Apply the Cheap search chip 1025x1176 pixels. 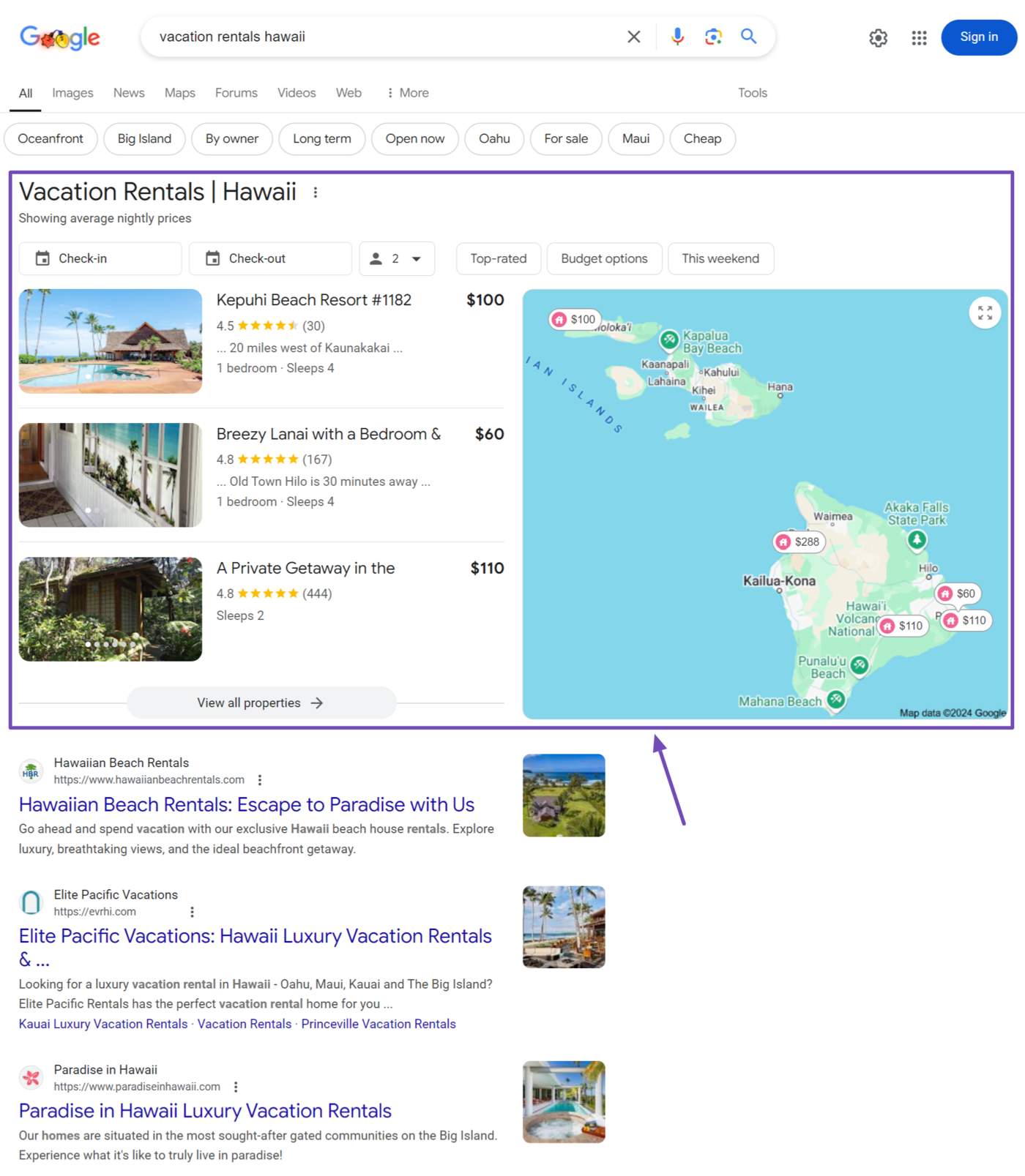702,139
